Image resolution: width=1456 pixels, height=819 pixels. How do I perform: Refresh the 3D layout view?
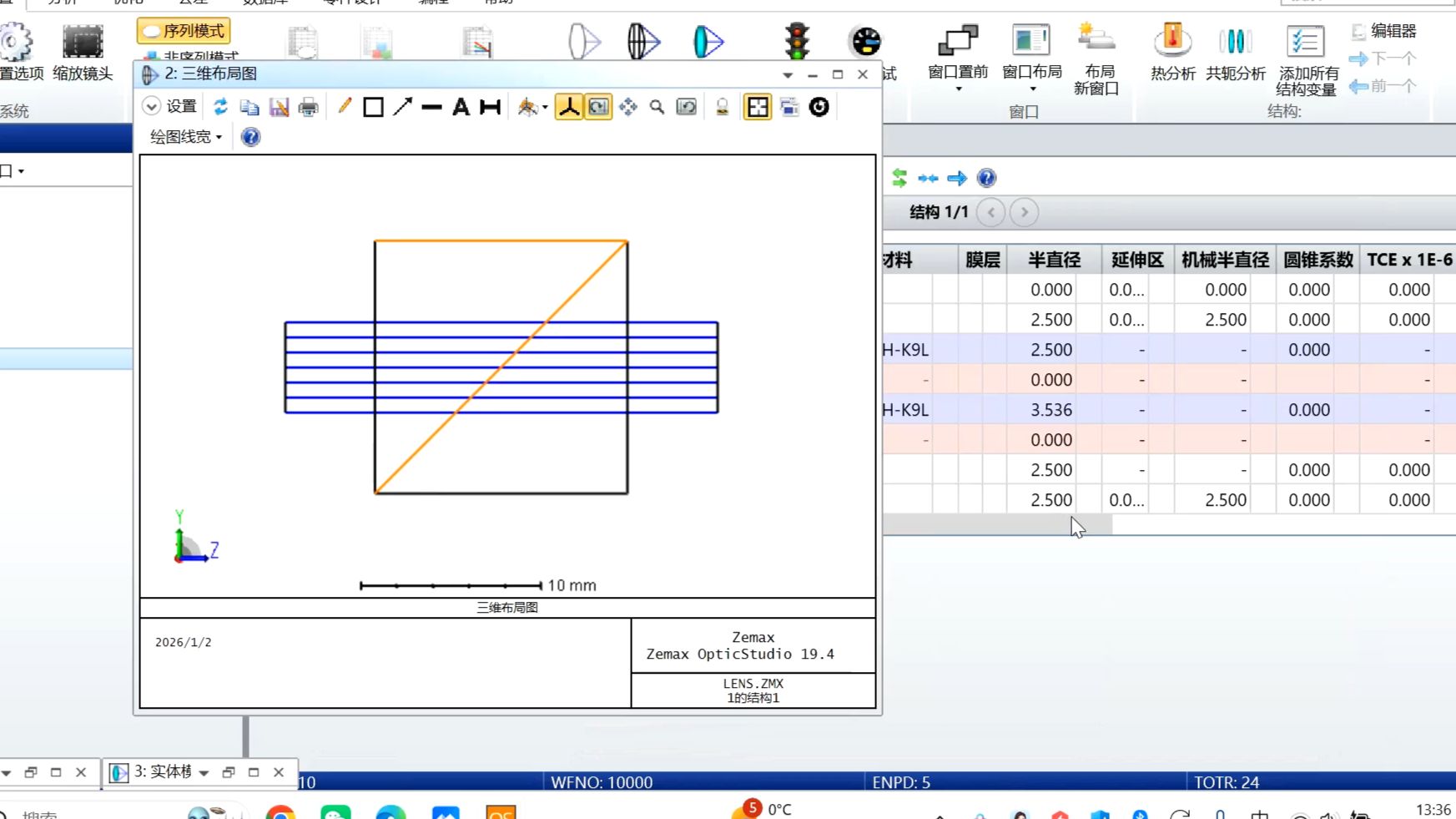[220, 107]
